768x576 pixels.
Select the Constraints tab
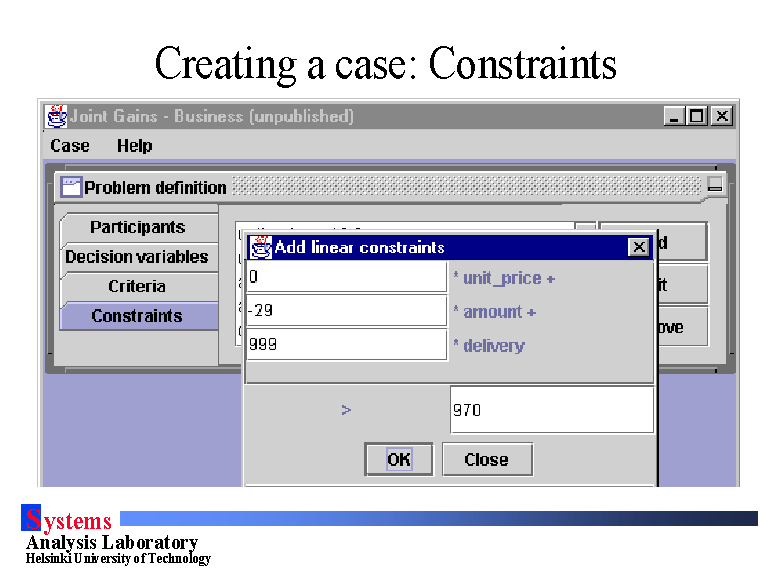tap(137, 316)
